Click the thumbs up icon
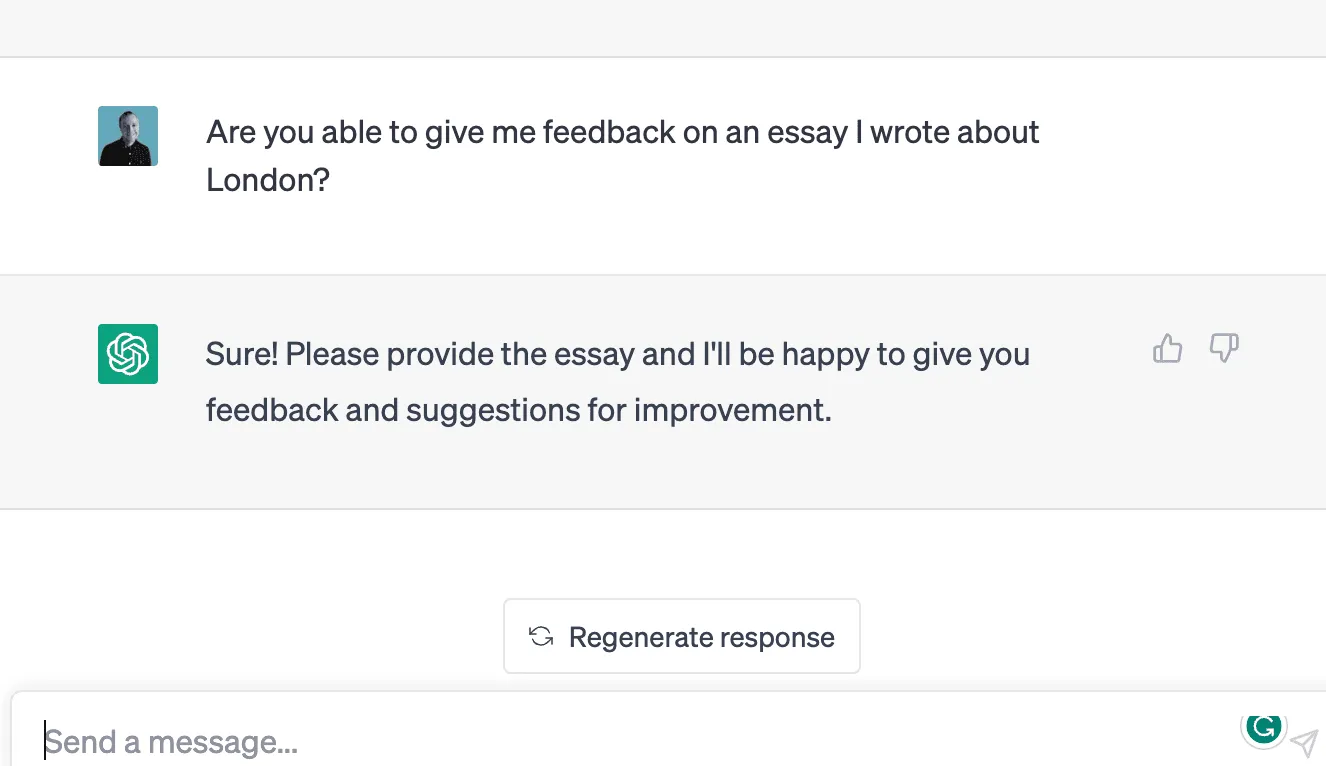Screen dimensions: 1326x766 pos(1167,349)
